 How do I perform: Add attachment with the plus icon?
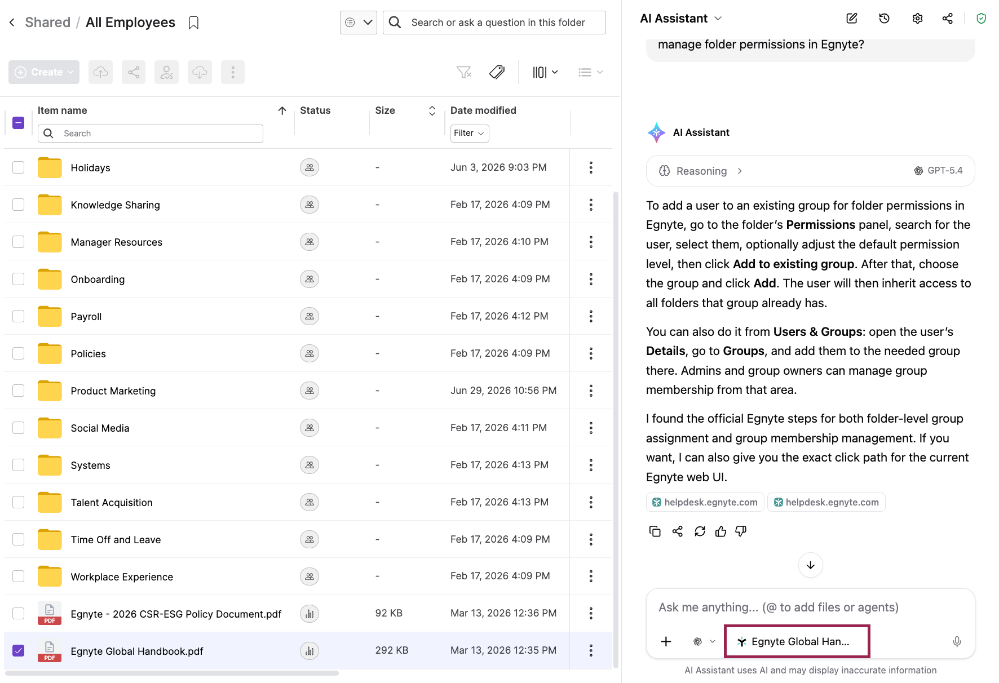[666, 642]
